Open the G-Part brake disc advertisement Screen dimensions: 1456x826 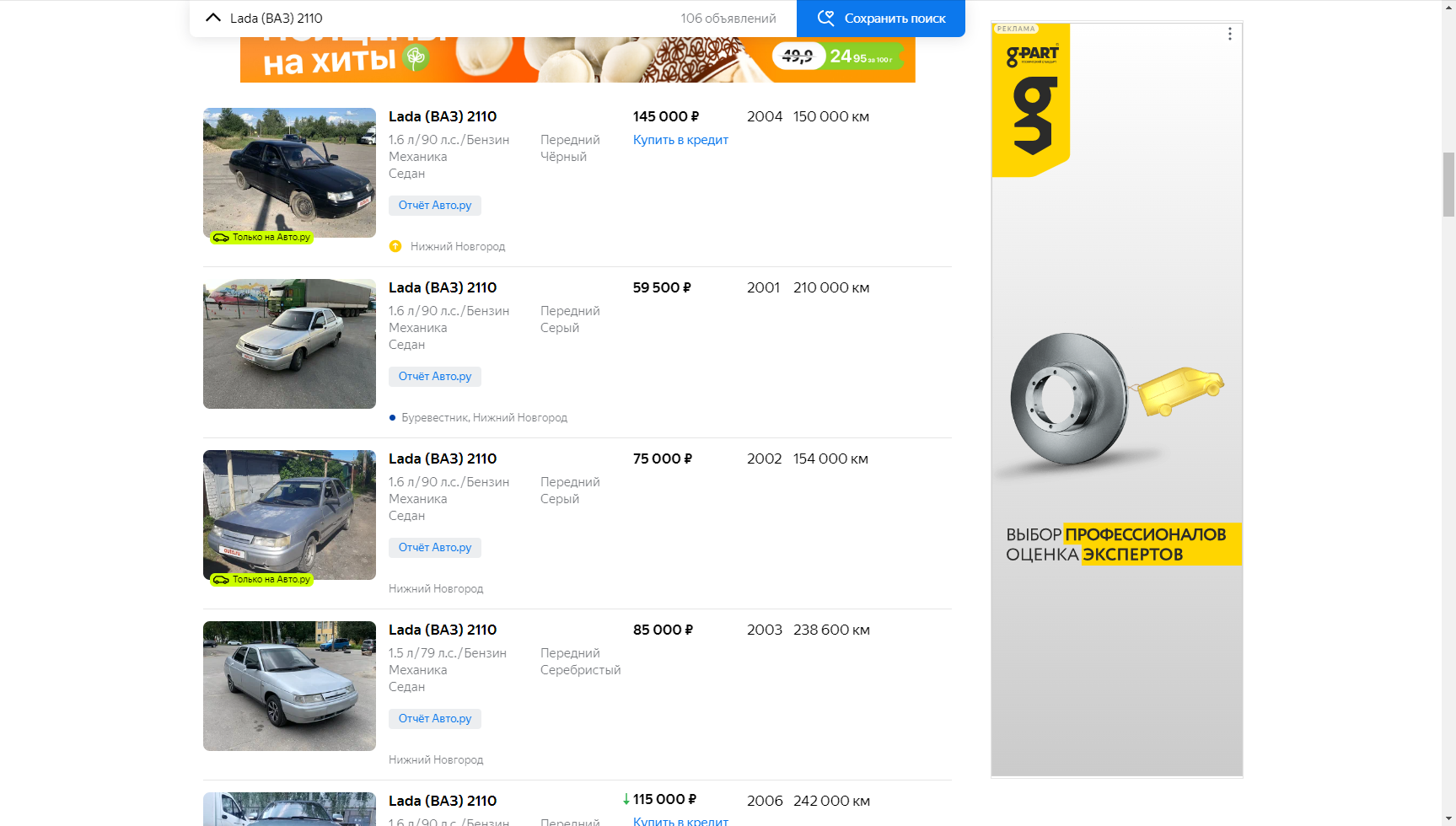tap(1117, 400)
